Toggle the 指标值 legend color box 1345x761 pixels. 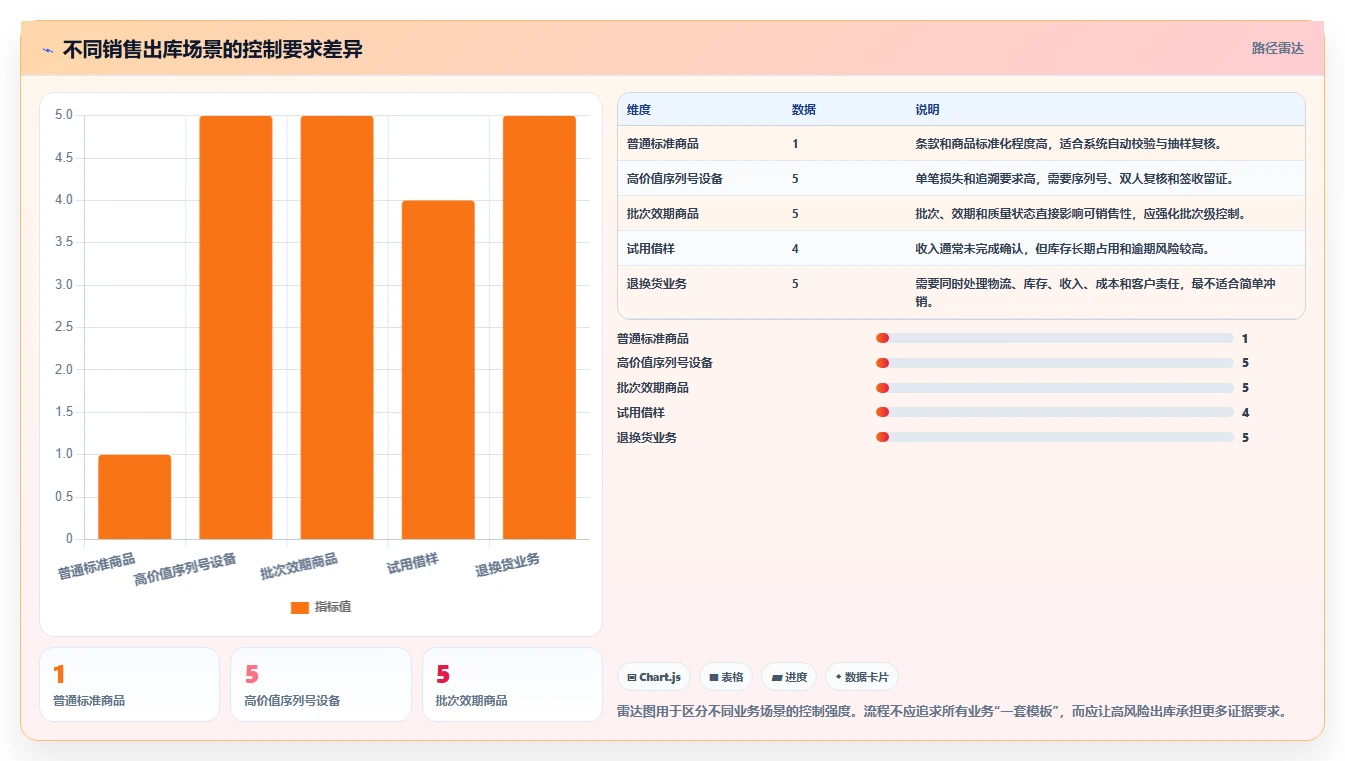(x=299, y=607)
